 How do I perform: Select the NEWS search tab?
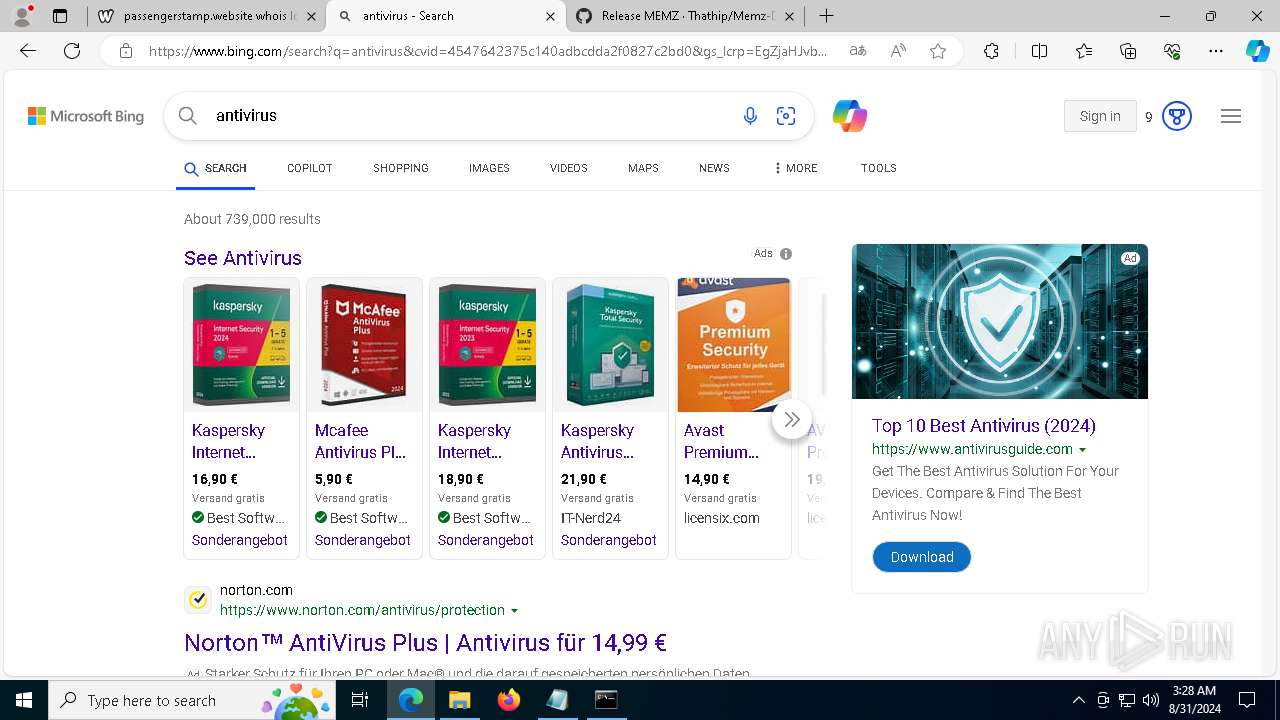(714, 168)
